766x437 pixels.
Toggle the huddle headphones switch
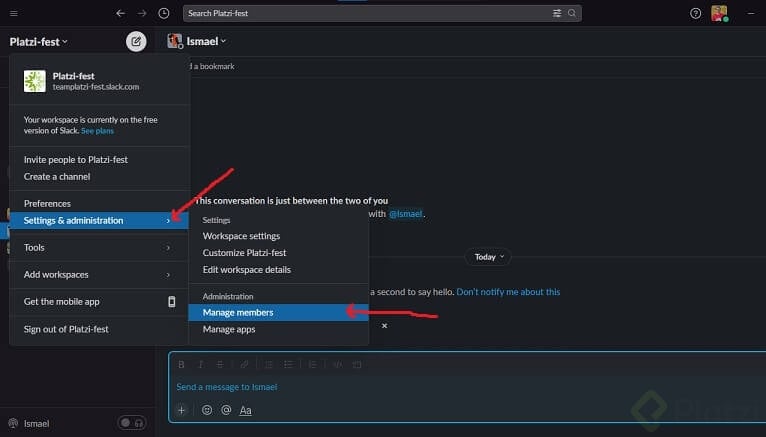pos(132,423)
